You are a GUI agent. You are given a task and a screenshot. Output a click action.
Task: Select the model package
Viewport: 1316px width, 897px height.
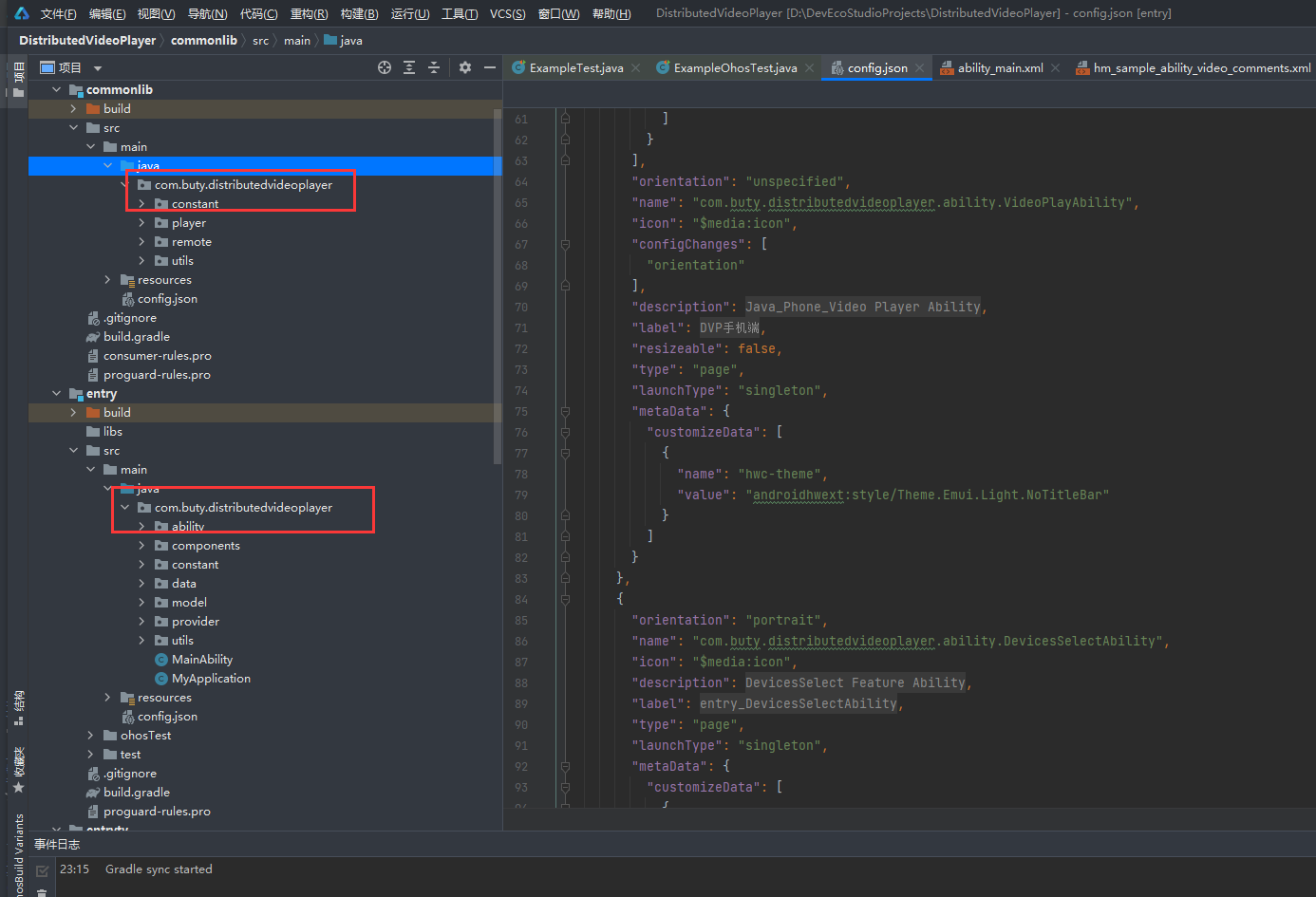tap(189, 602)
